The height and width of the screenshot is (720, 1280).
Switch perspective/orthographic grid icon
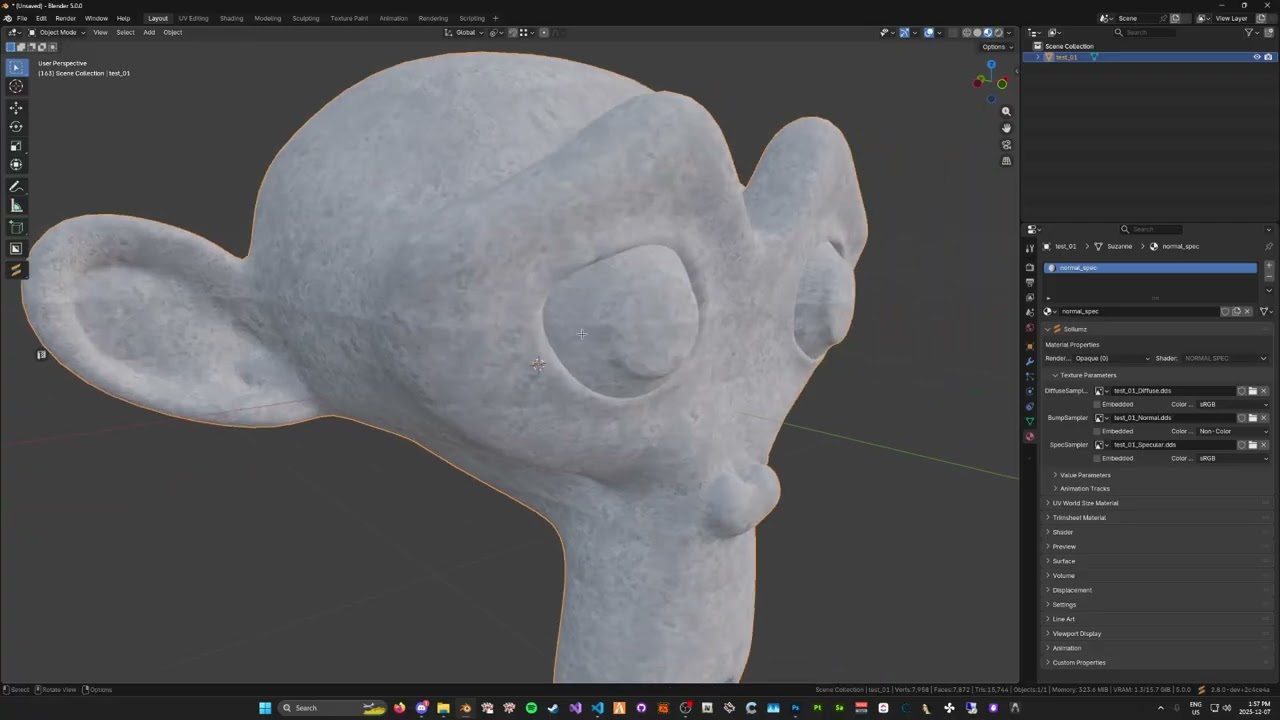(x=1006, y=161)
